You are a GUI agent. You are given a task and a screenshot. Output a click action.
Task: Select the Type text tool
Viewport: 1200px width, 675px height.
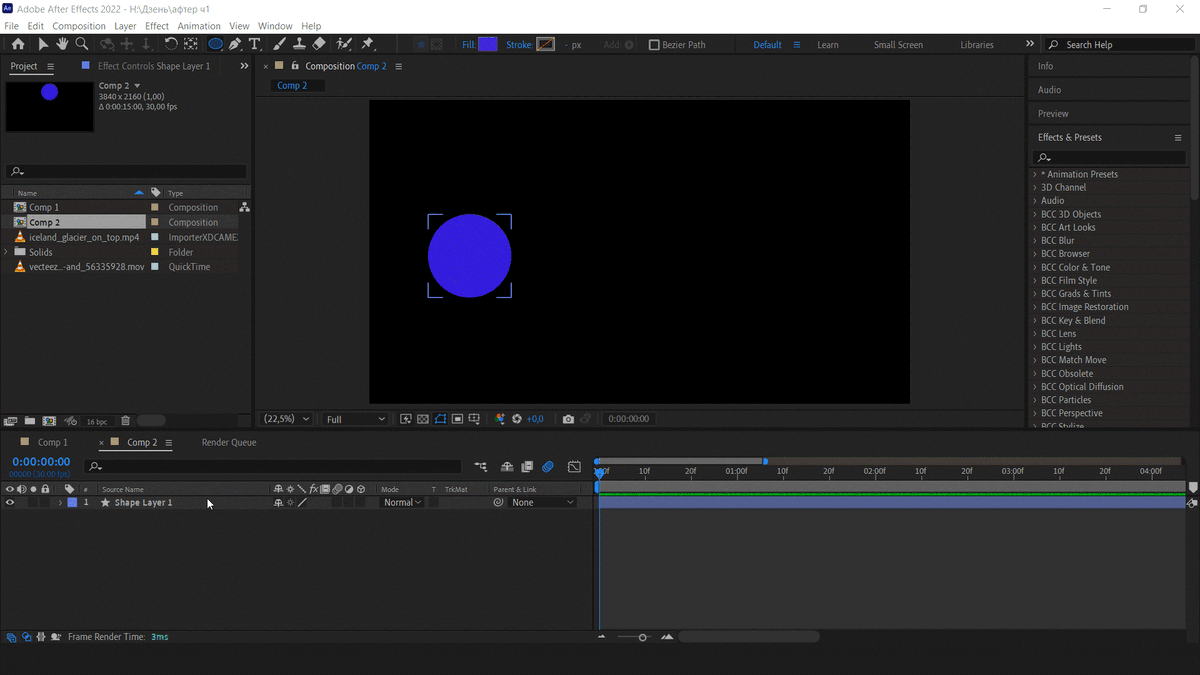(x=255, y=44)
